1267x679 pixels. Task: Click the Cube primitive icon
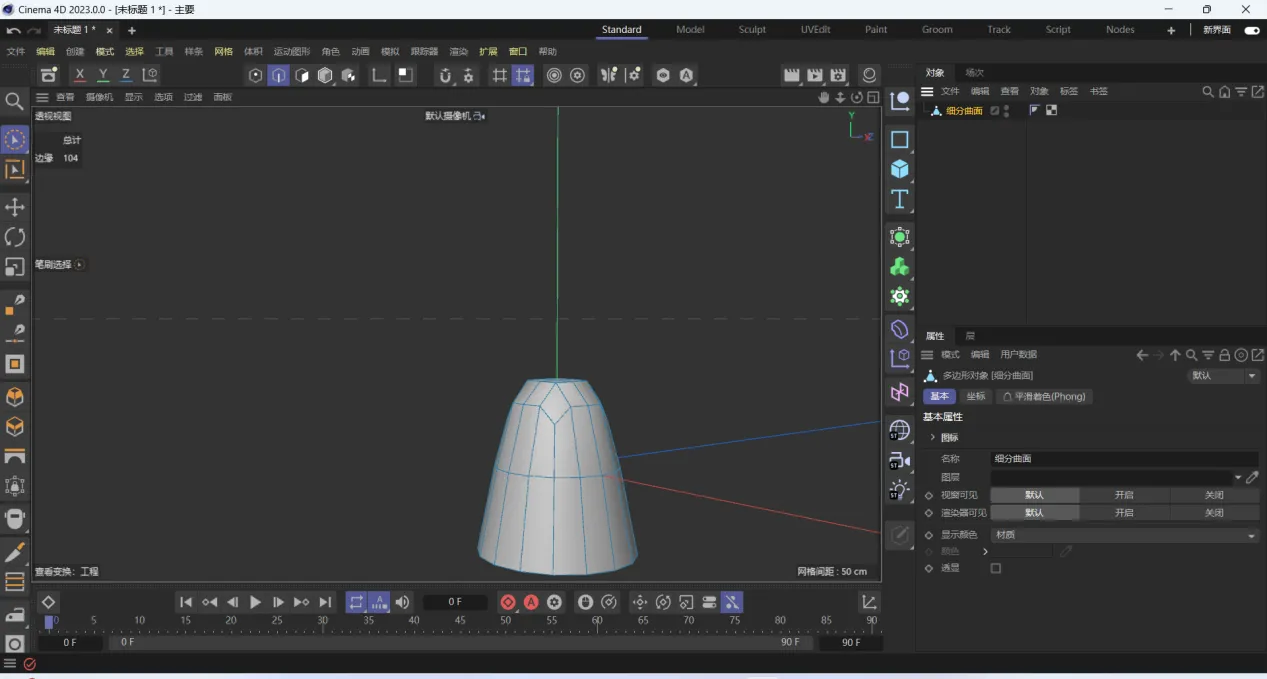click(x=900, y=169)
